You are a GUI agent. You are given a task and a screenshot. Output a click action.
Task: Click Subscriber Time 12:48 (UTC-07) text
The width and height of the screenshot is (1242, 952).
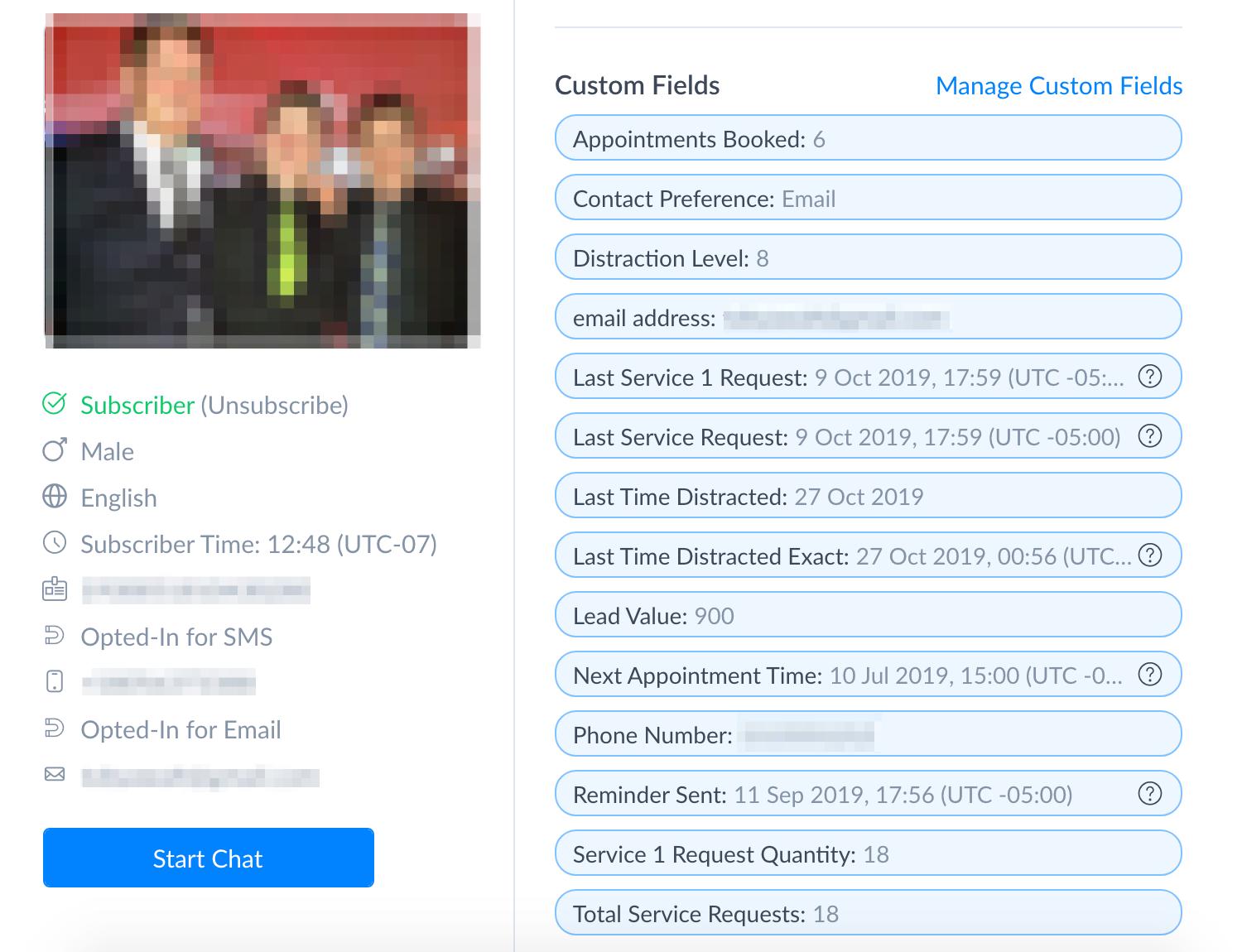point(258,544)
